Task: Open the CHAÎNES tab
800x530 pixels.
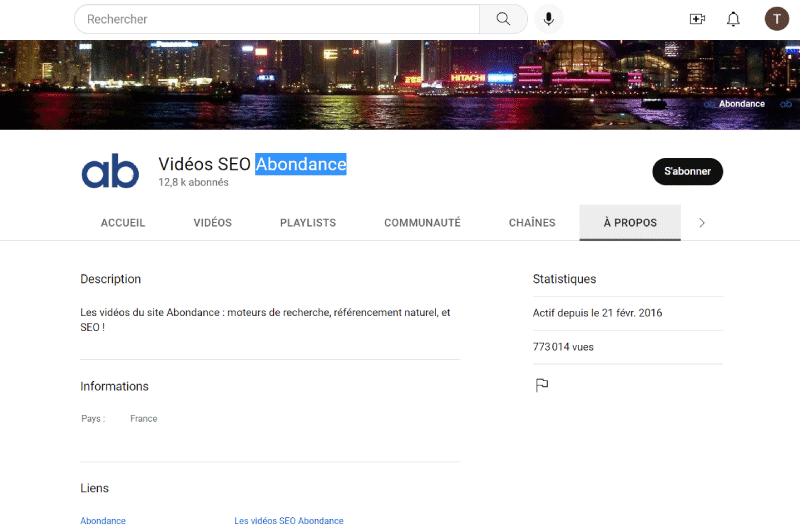Action: pyautogui.click(x=532, y=223)
